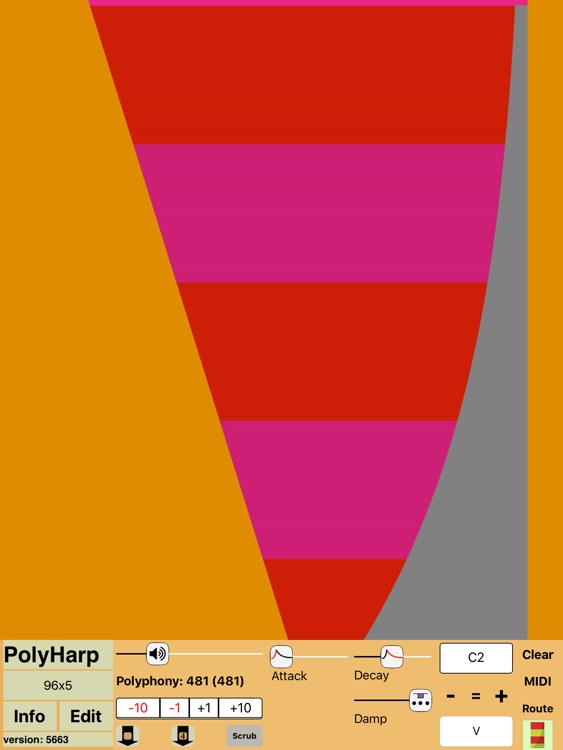
Task: Click the plus transpose button
Action: click(501, 696)
